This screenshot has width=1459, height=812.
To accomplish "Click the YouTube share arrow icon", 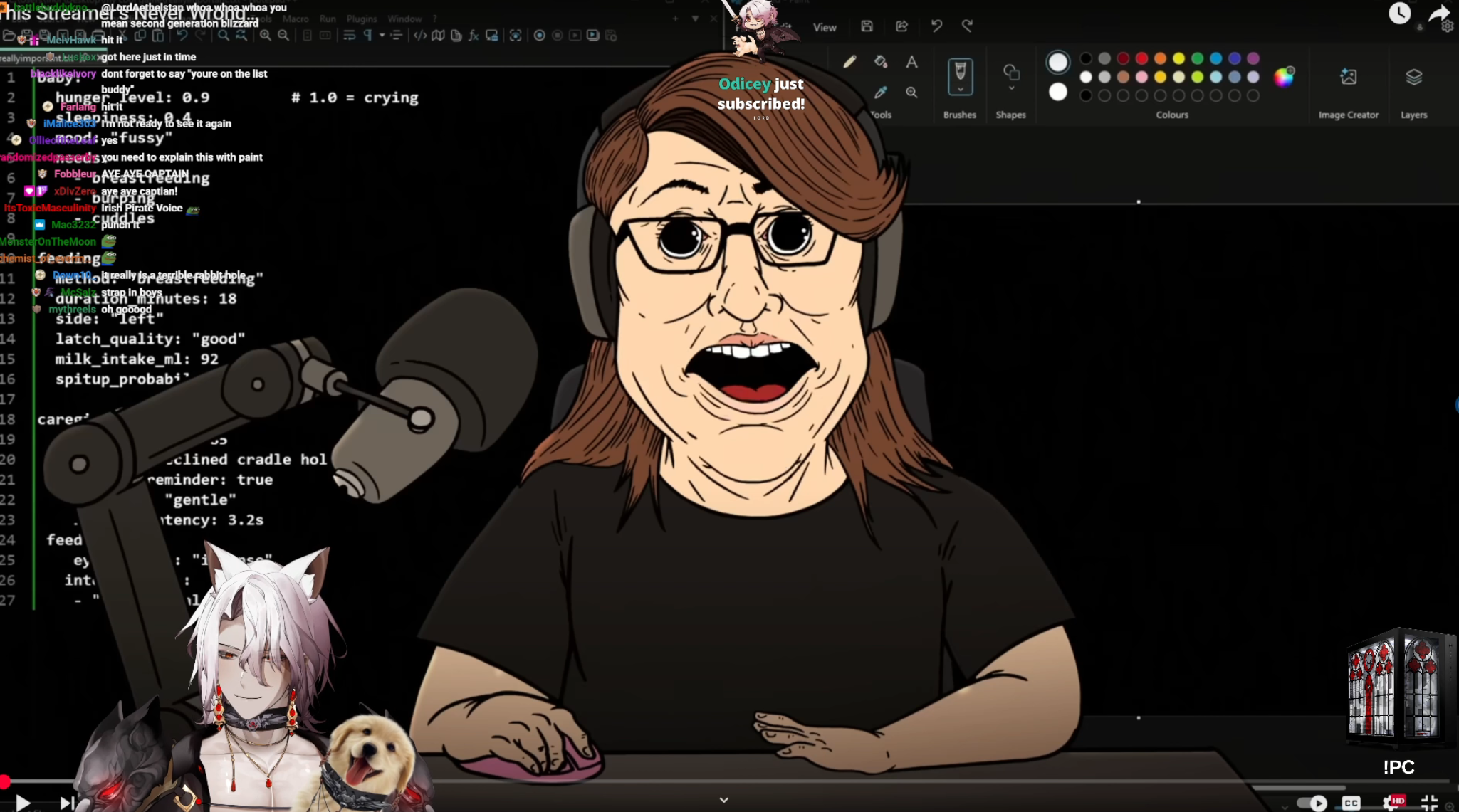I will click(1439, 13).
